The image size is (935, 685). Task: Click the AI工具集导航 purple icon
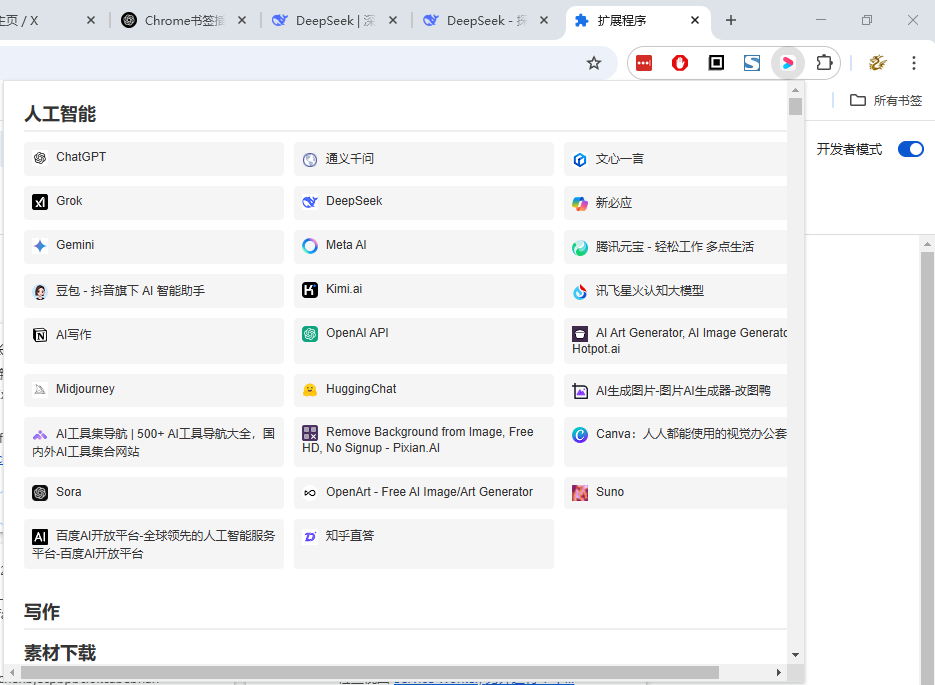coord(40,435)
